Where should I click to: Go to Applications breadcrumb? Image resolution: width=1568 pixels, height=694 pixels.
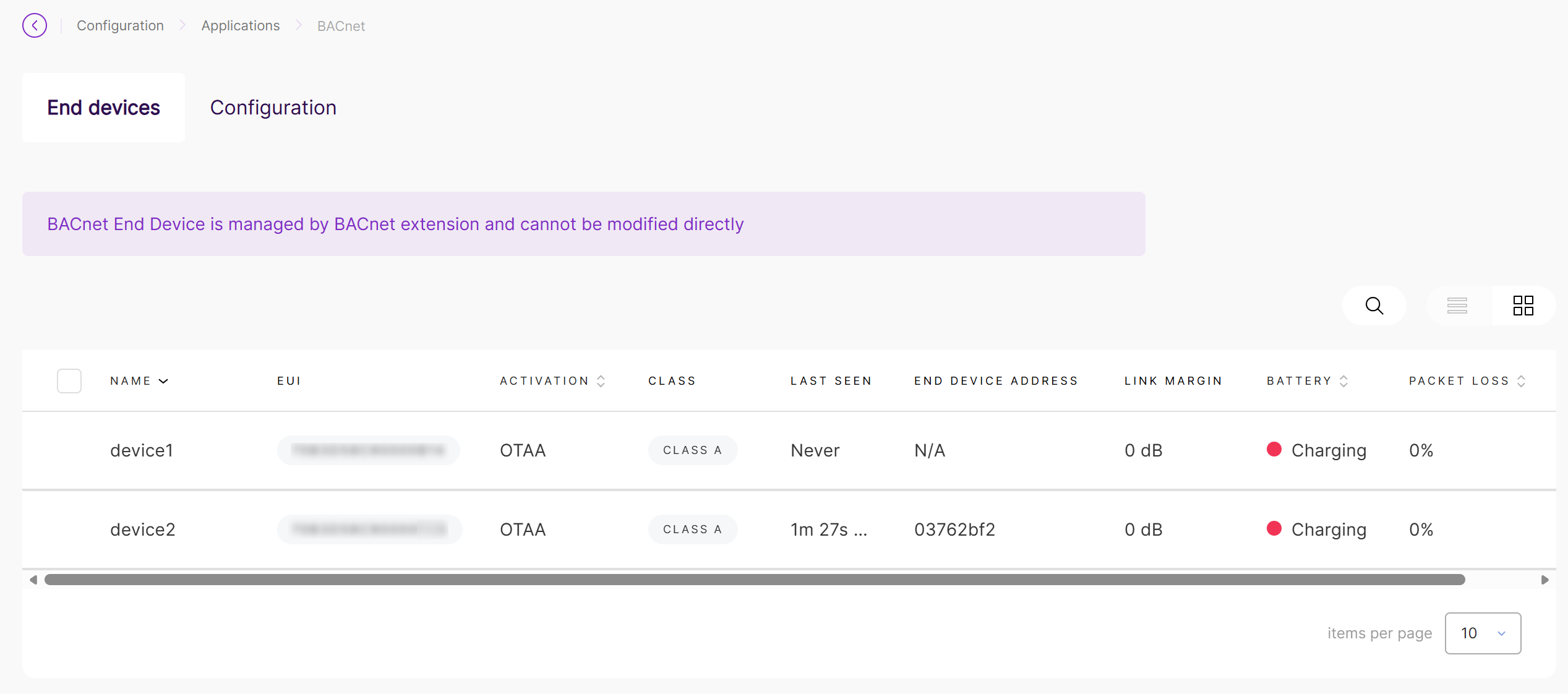tap(241, 26)
